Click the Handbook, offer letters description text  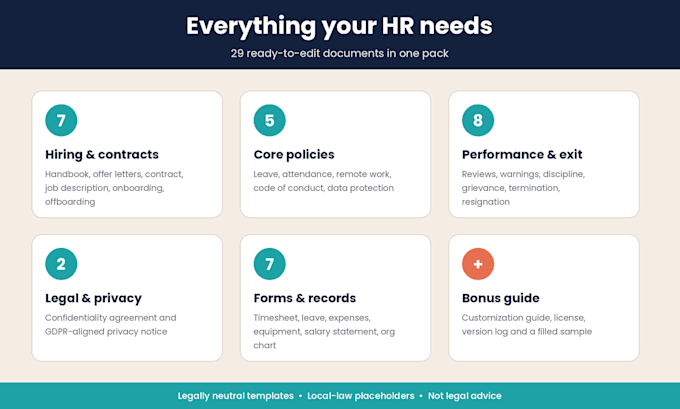click(x=114, y=188)
